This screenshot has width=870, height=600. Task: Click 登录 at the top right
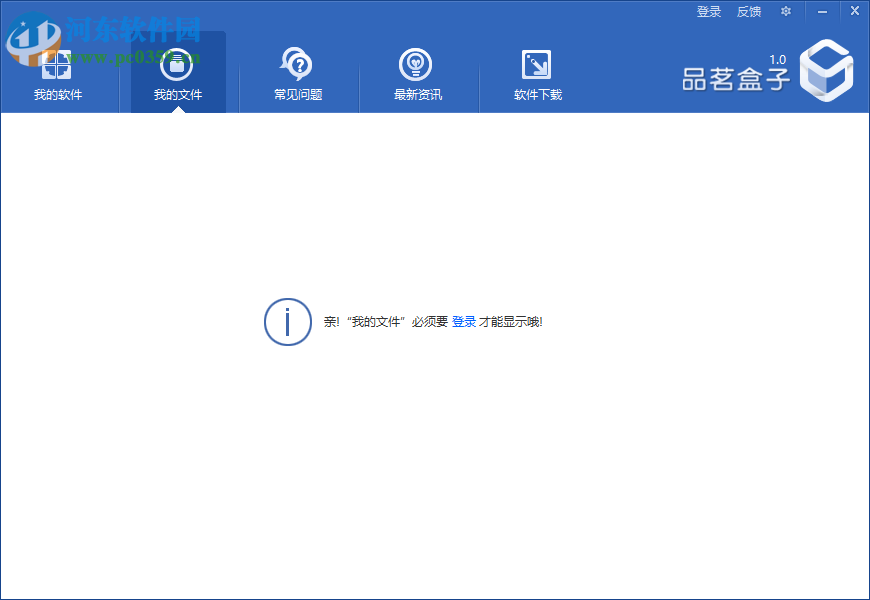coord(708,11)
